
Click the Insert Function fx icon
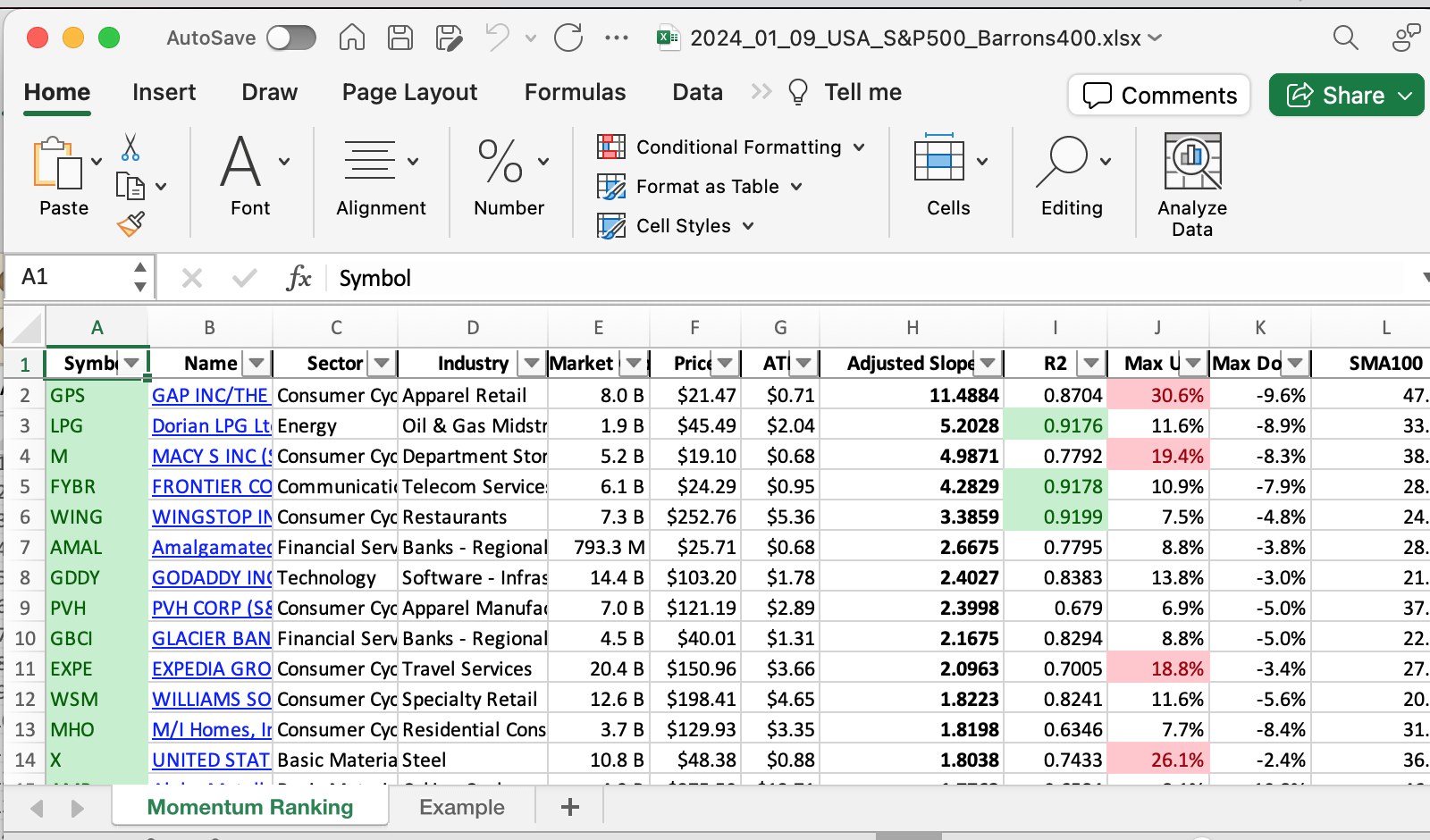click(299, 278)
